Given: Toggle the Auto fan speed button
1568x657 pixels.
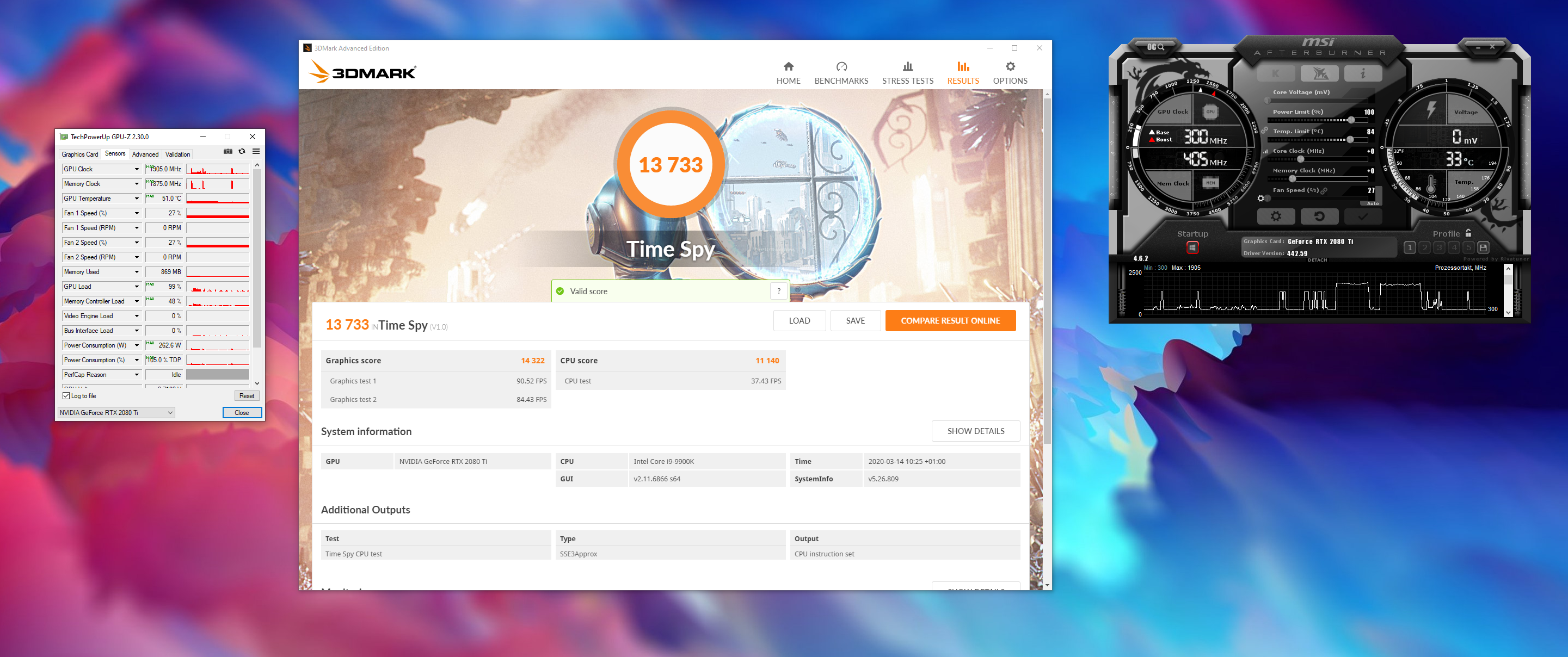Looking at the screenshot, I should click(x=1373, y=203).
